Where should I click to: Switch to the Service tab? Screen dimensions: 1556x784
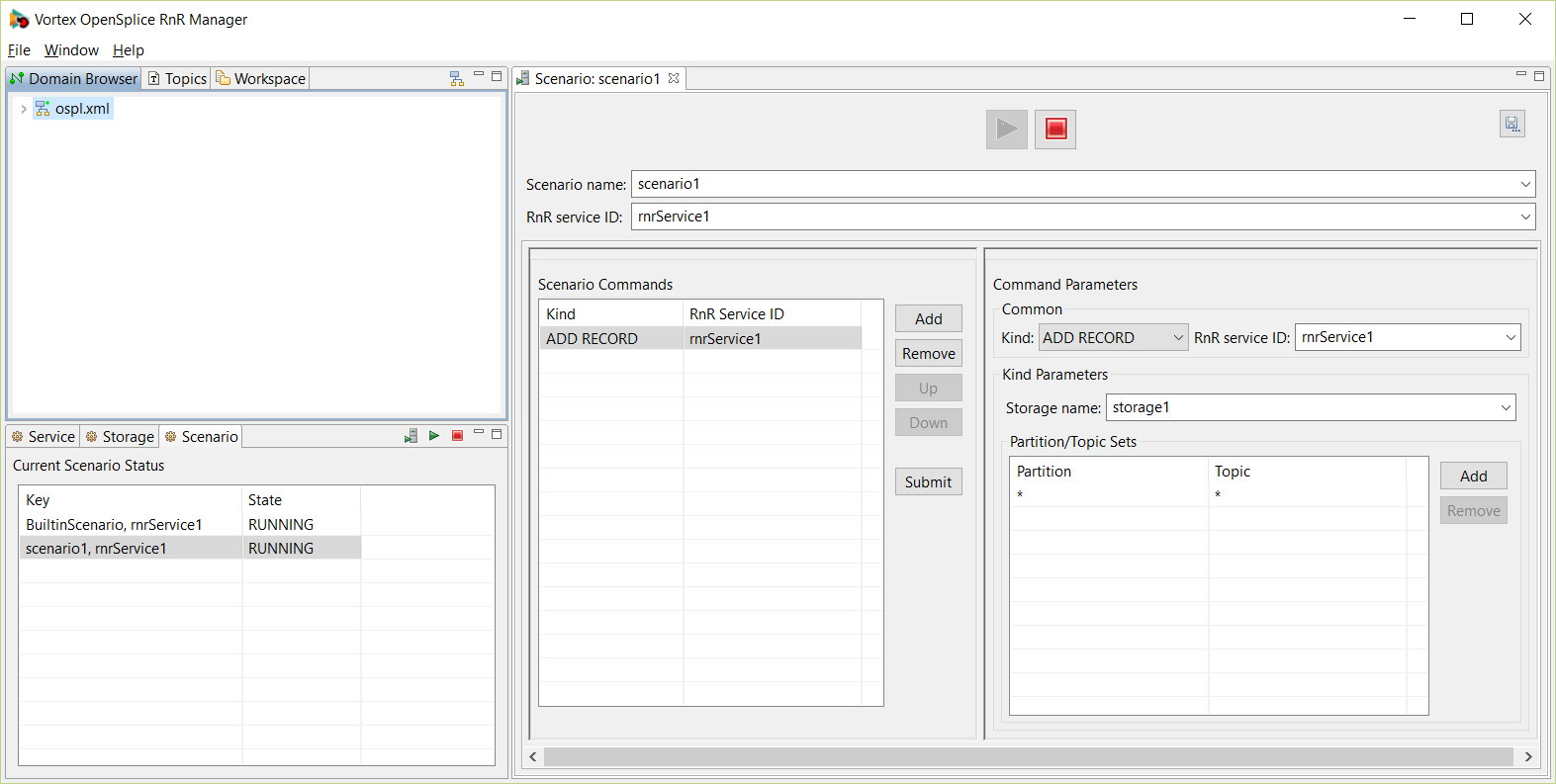(44, 436)
